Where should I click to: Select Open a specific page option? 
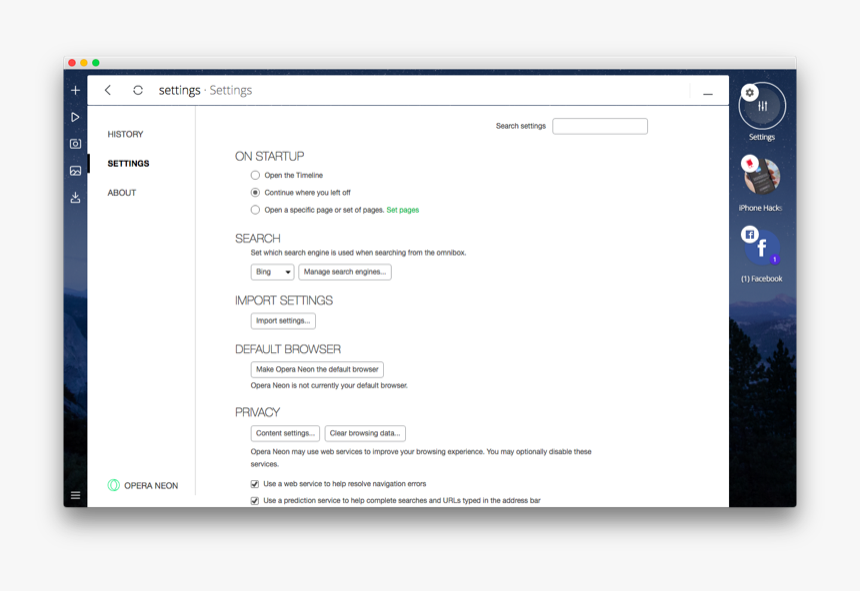pos(255,210)
